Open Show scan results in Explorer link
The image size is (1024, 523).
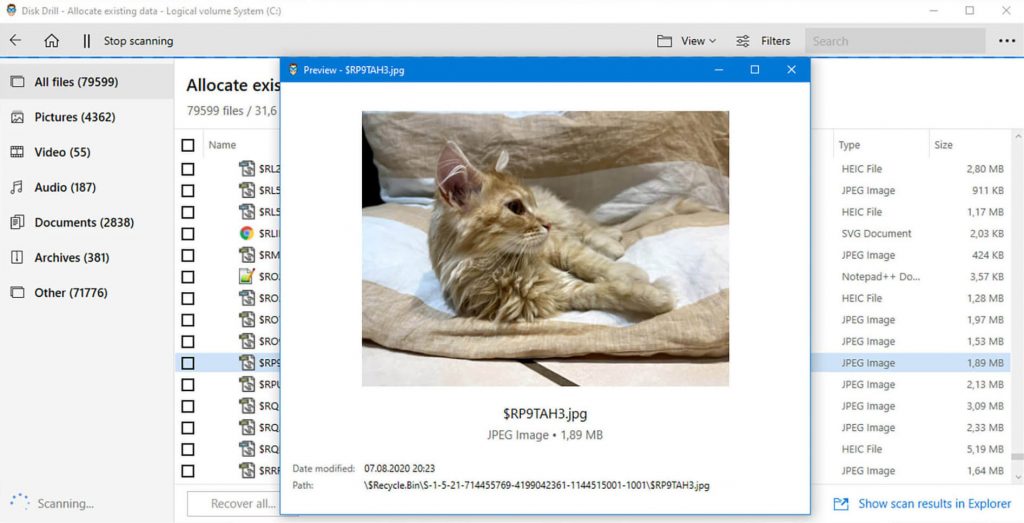(x=934, y=504)
